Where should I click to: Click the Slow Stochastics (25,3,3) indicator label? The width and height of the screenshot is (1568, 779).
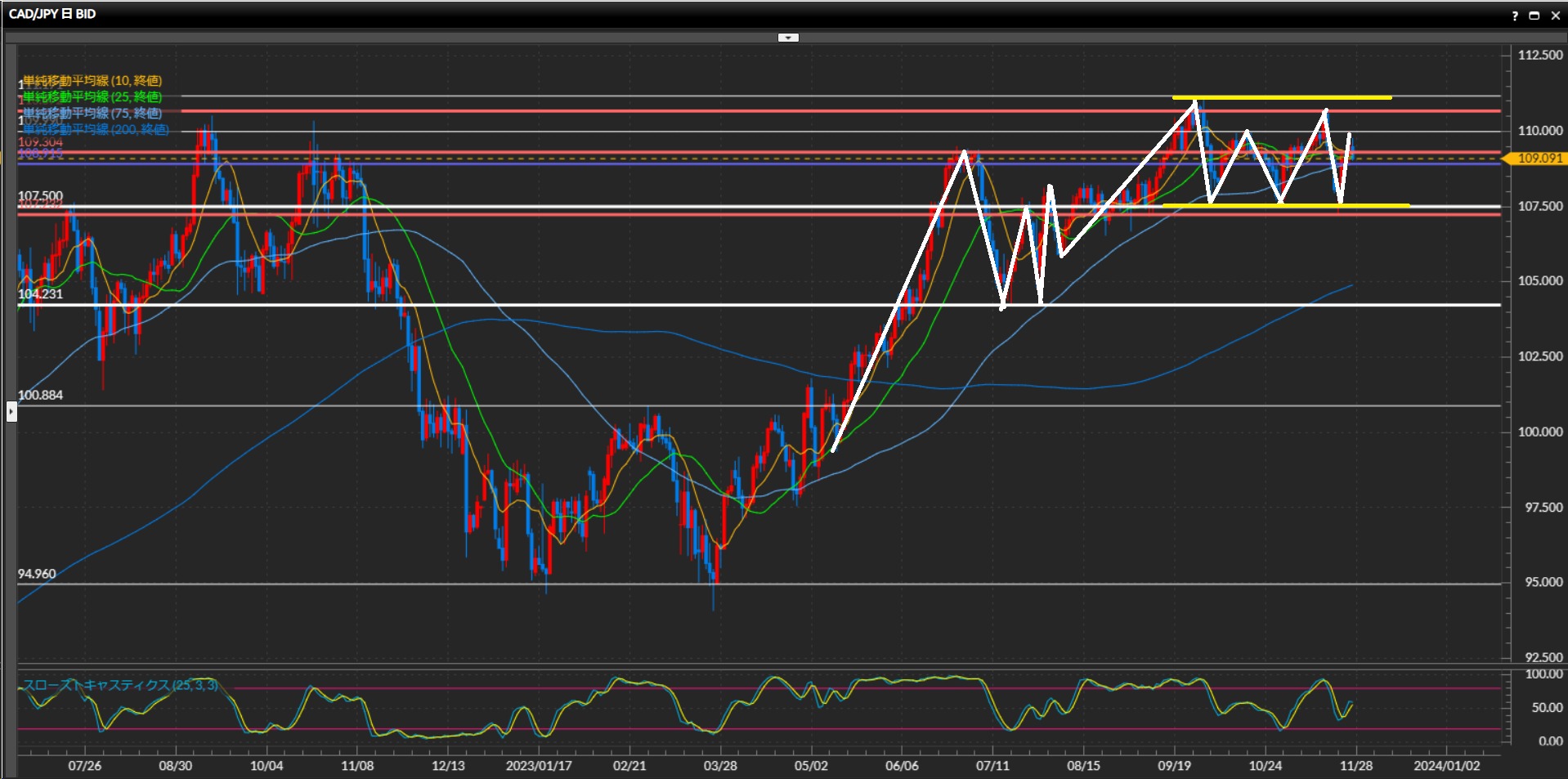(120, 685)
